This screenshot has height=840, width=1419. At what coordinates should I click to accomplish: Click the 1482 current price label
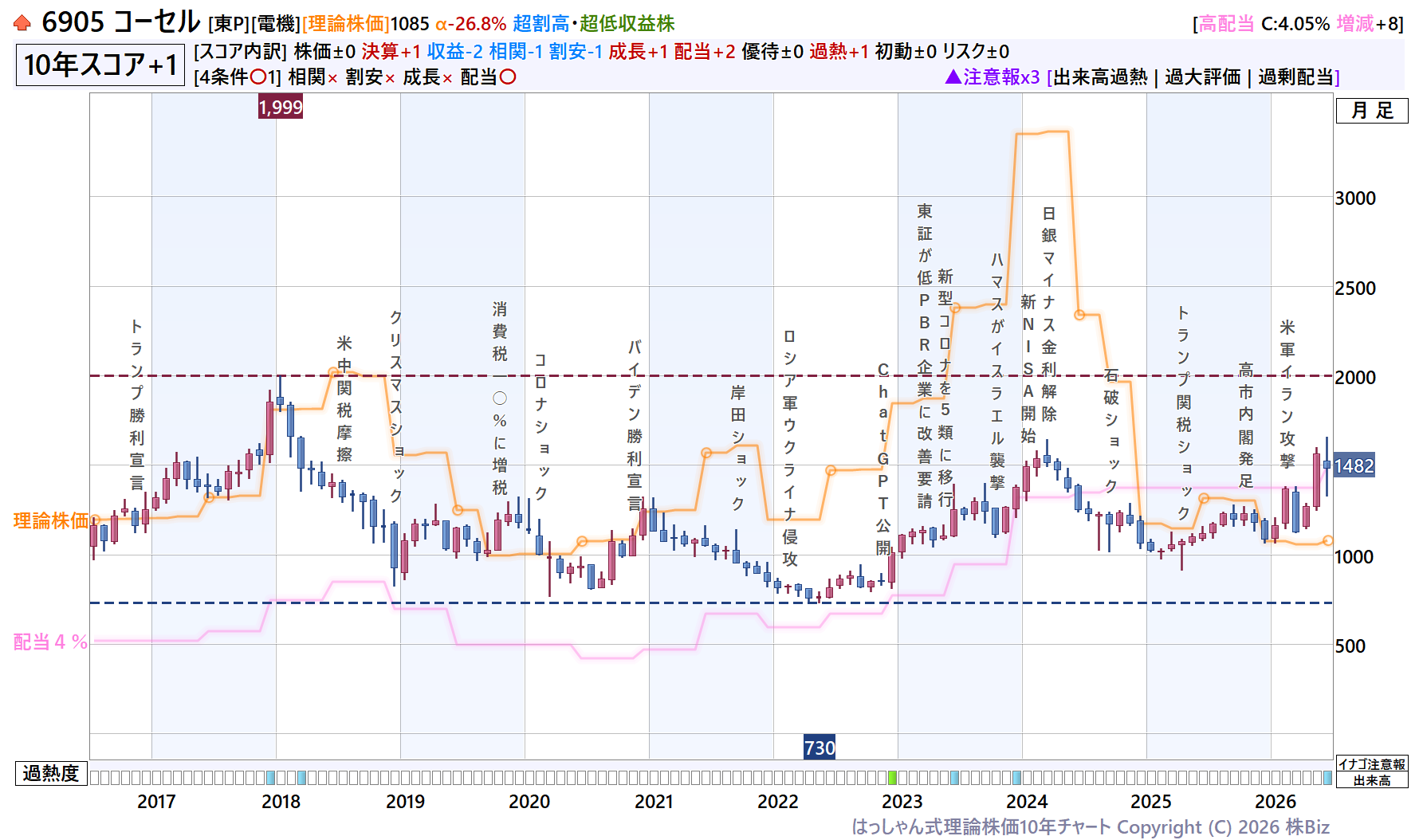click(x=1354, y=465)
